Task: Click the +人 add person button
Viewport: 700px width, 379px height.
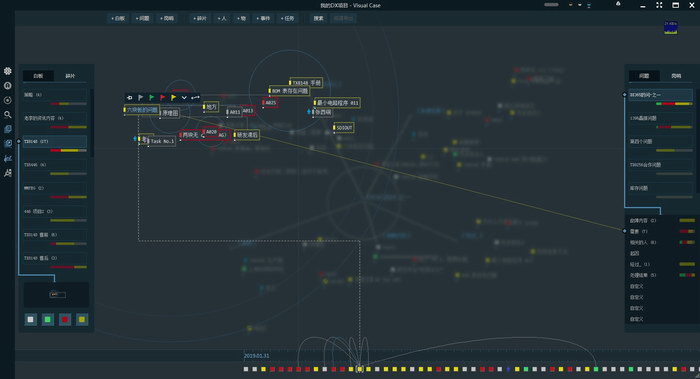Action: click(x=222, y=18)
